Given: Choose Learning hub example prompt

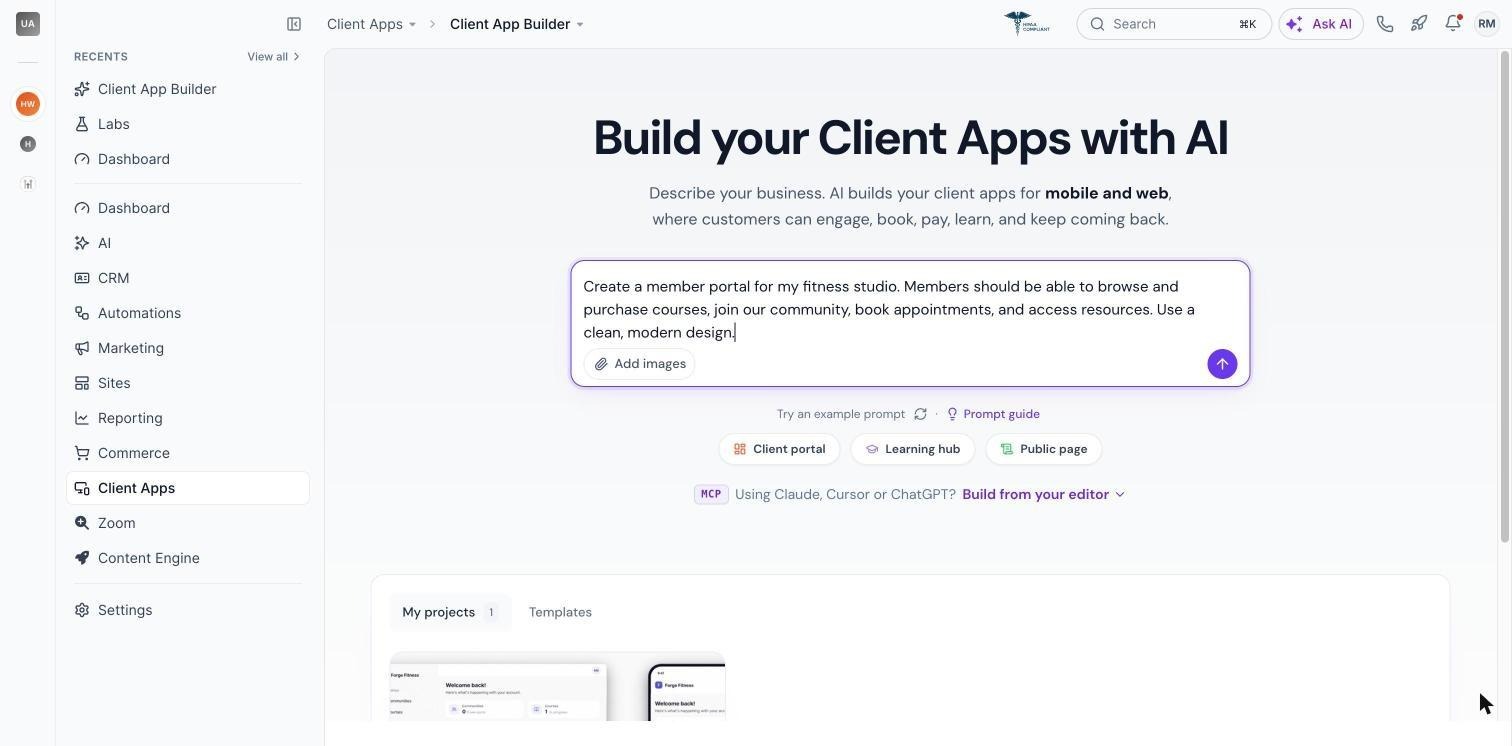Looking at the screenshot, I should pyautogui.click(x=912, y=449).
